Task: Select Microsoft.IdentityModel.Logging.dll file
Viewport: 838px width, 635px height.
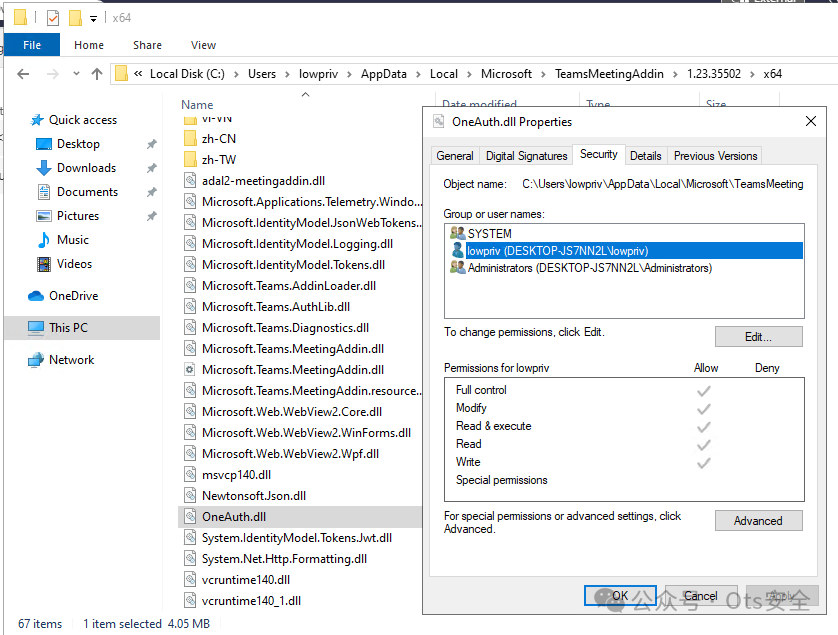Action: (x=297, y=244)
